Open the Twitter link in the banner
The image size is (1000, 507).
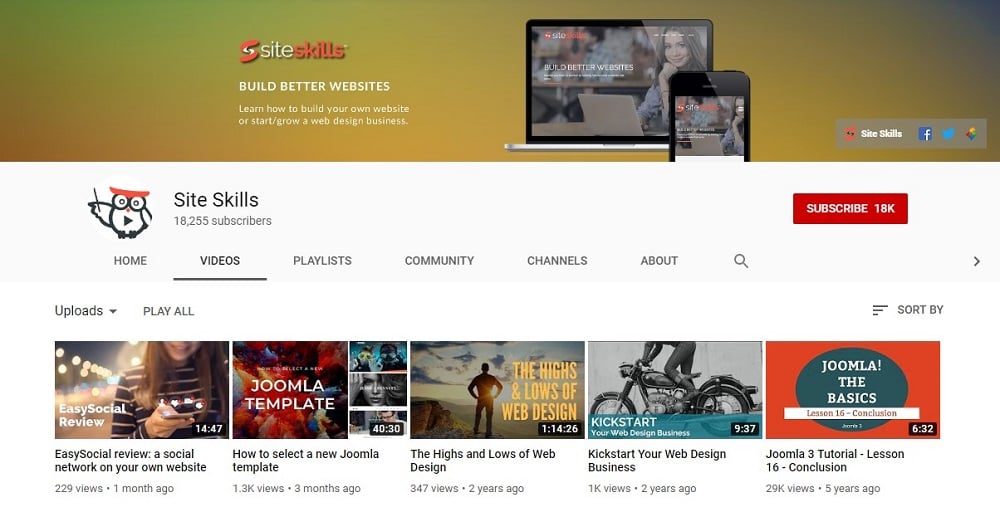948,134
